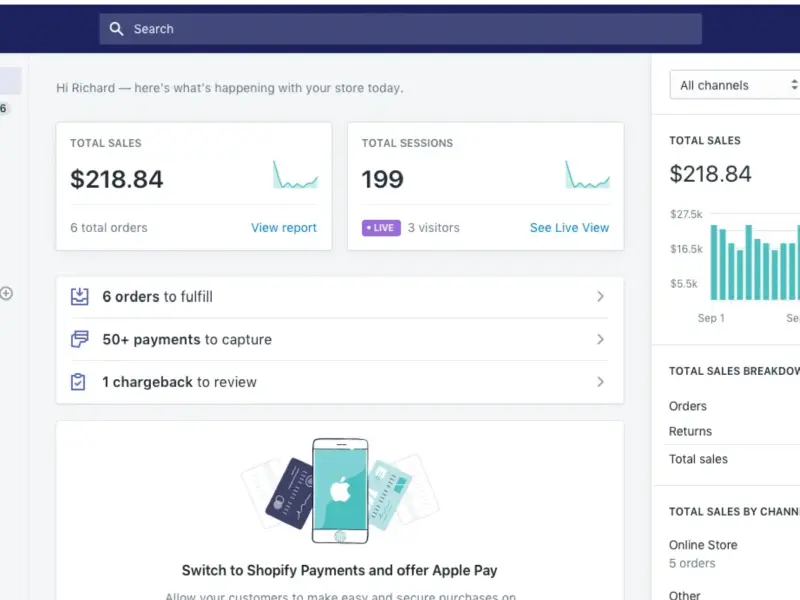The image size is (800, 600).
Task: Click the Total Sessions sparkline chart
Action: pyautogui.click(x=587, y=174)
